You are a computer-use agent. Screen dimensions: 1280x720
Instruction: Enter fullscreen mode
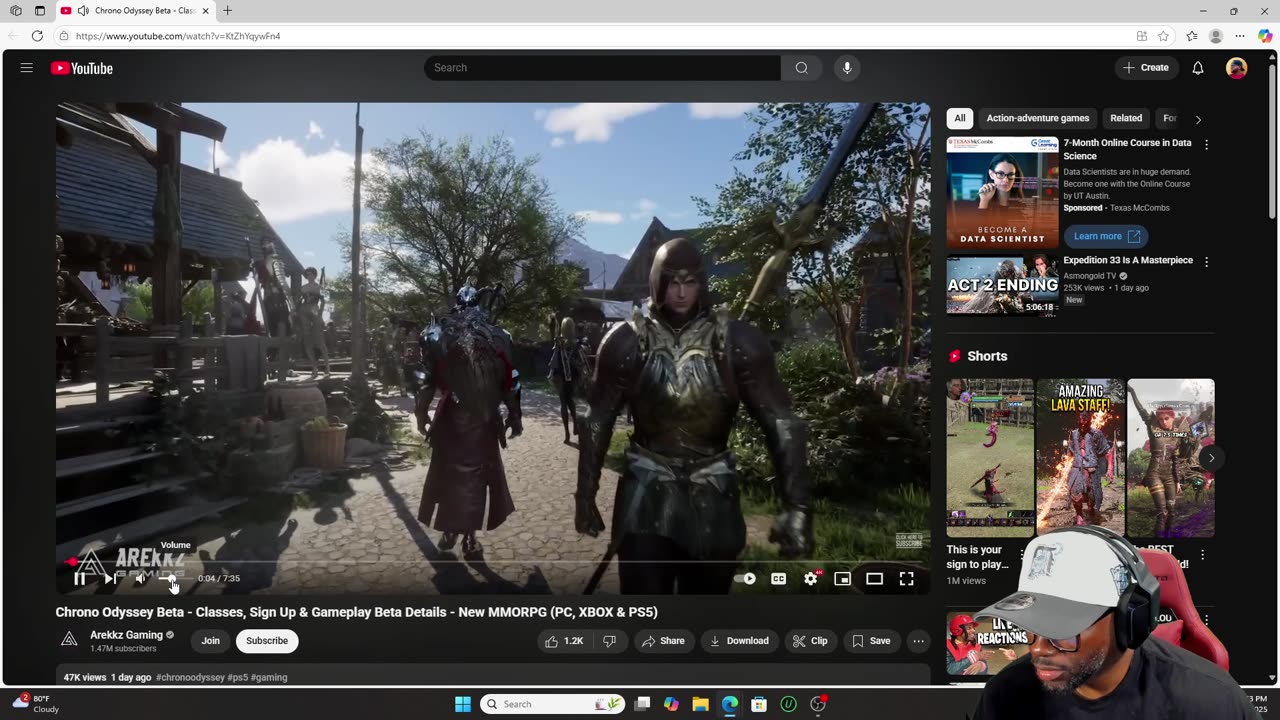(x=906, y=578)
